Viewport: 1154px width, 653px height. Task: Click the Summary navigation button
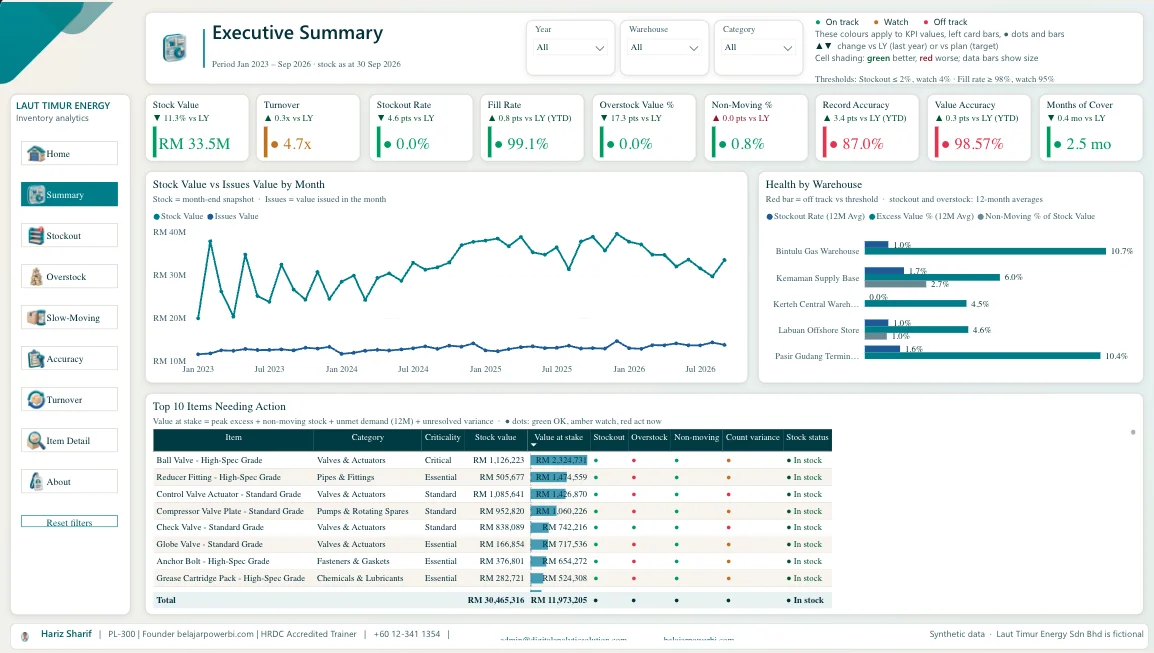pos(69,194)
